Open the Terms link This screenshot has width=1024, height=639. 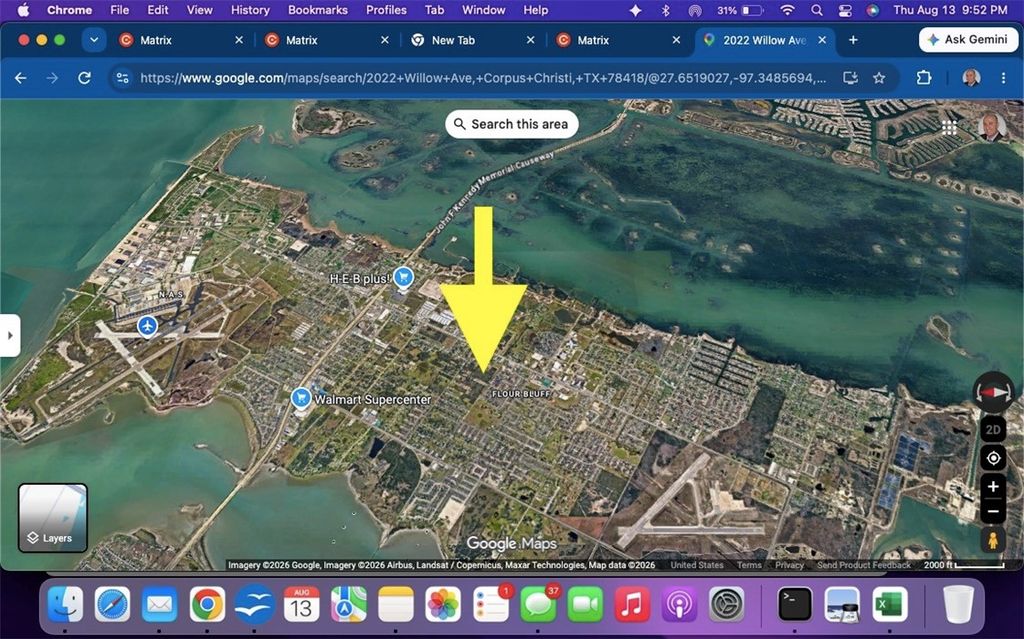pyautogui.click(x=749, y=565)
